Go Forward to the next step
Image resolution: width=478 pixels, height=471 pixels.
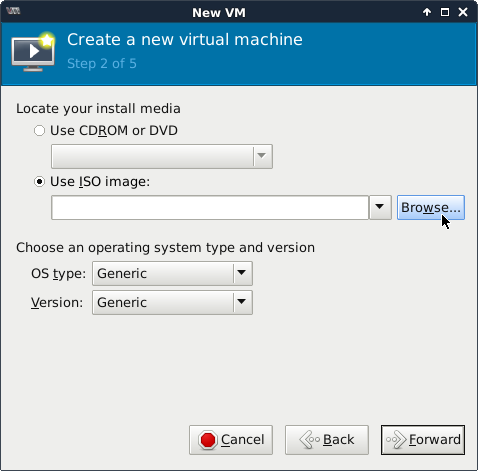pos(423,440)
